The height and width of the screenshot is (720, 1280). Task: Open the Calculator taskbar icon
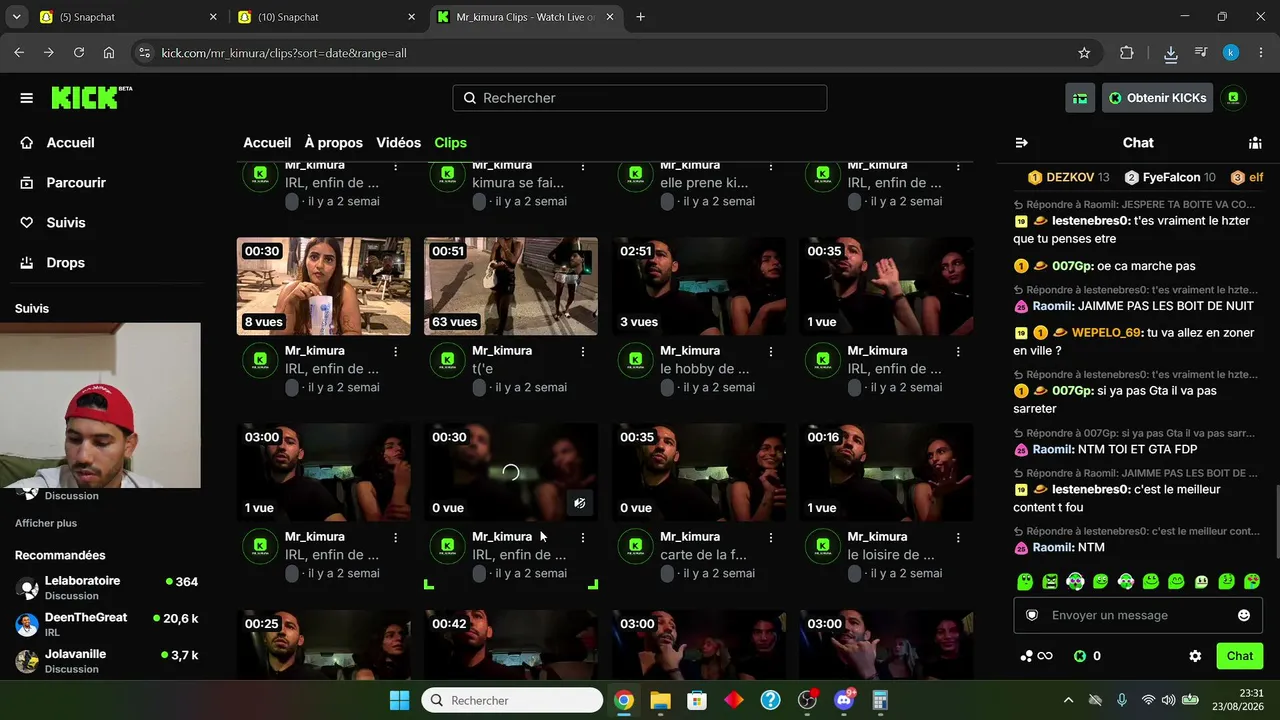(x=881, y=700)
